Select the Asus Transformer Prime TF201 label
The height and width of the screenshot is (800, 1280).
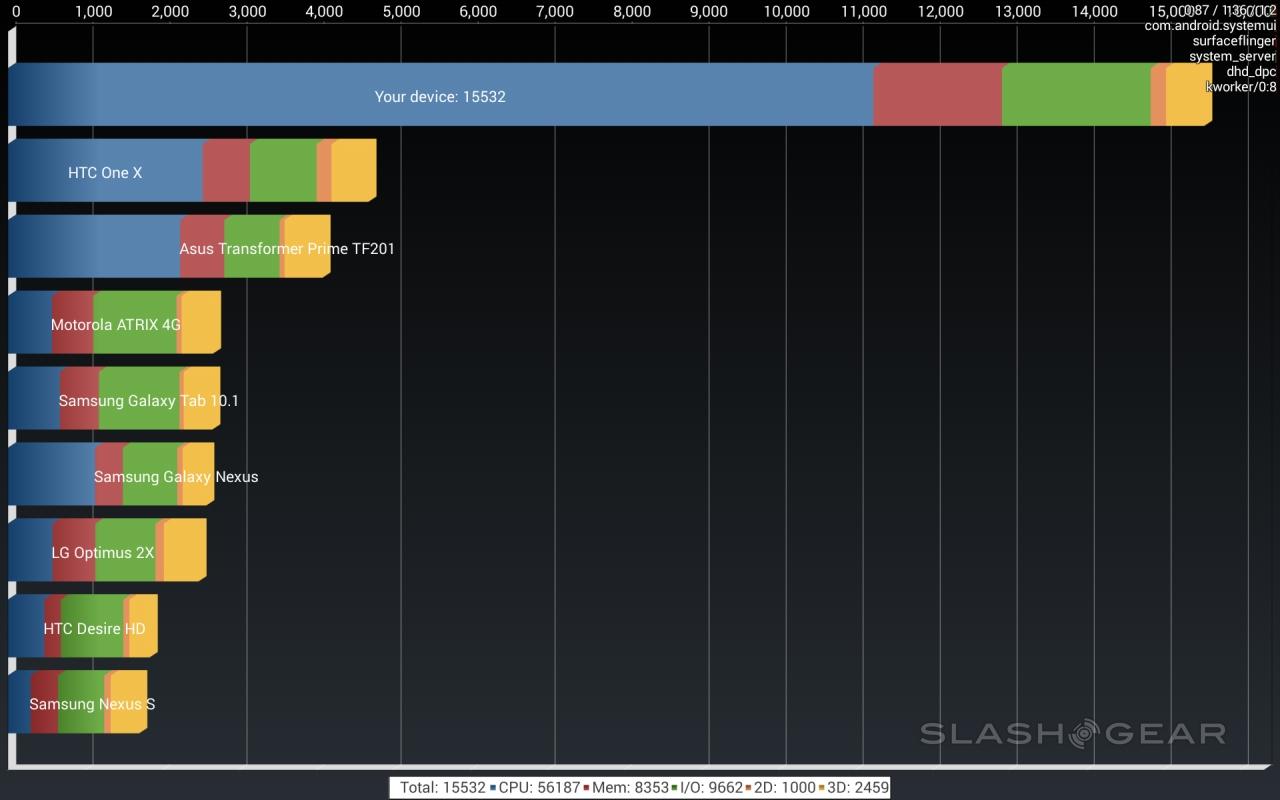pos(287,249)
